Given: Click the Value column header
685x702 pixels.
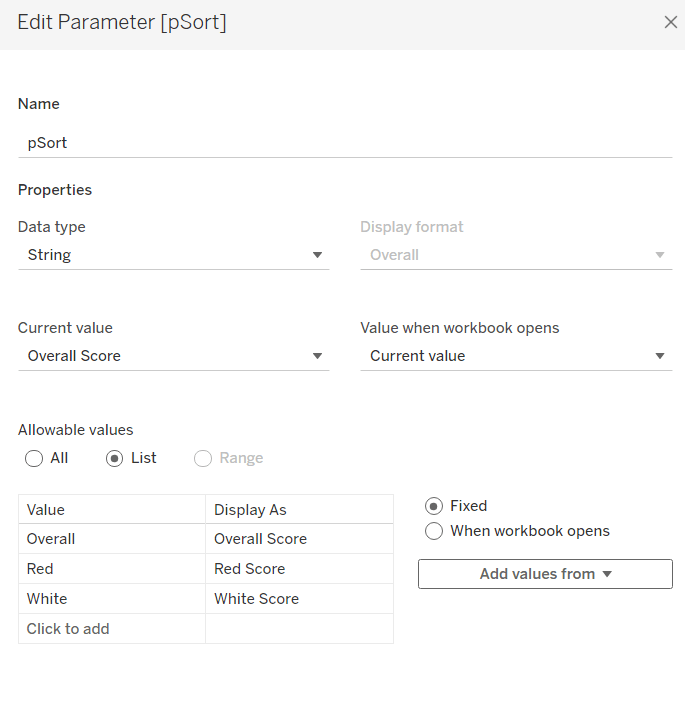Looking at the screenshot, I should [111, 510].
